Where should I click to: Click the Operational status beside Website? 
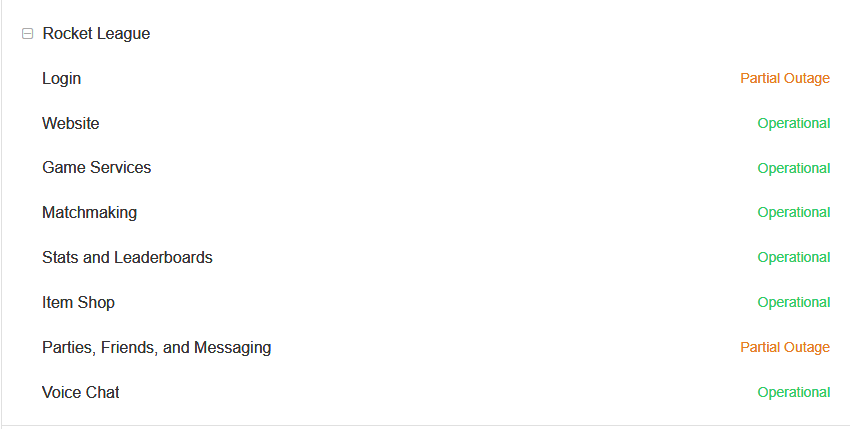(794, 123)
